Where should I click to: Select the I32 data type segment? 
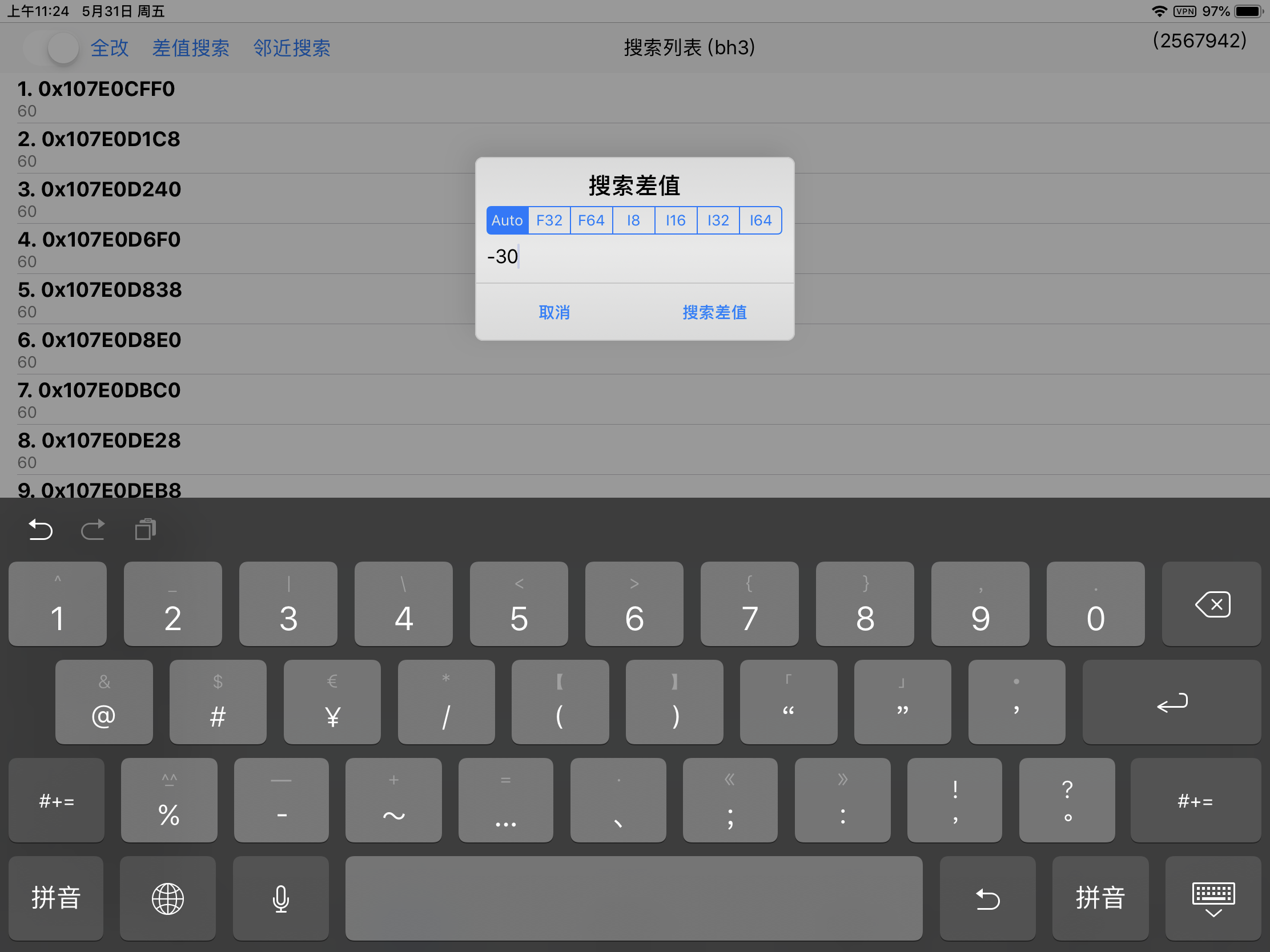point(718,220)
